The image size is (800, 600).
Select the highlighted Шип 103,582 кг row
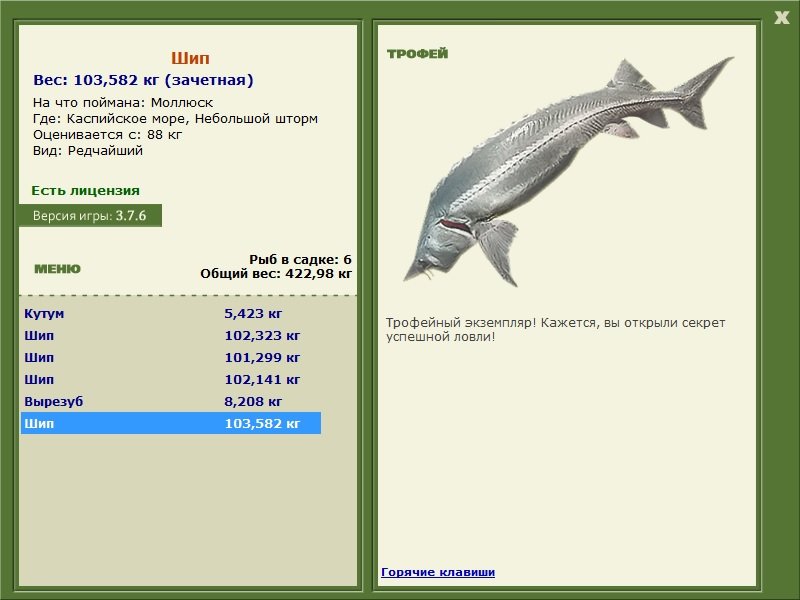(171, 423)
